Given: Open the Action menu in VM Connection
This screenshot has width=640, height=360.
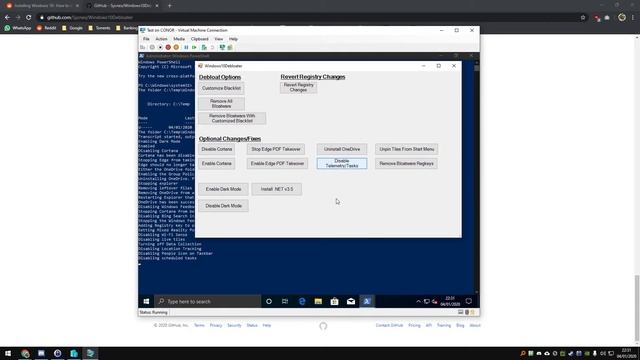Looking at the screenshot, I should (x=161, y=39).
